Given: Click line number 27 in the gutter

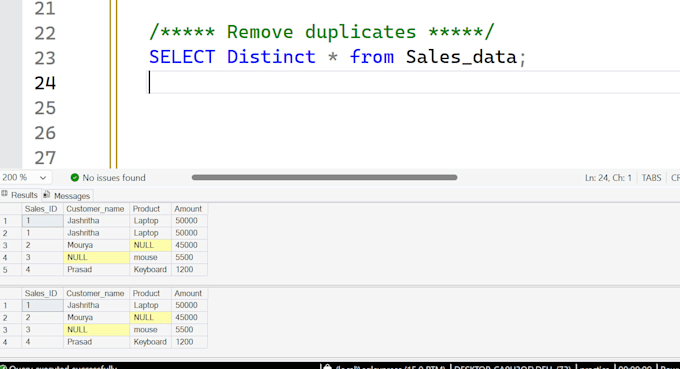Looking at the screenshot, I should (x=45, y=158).
